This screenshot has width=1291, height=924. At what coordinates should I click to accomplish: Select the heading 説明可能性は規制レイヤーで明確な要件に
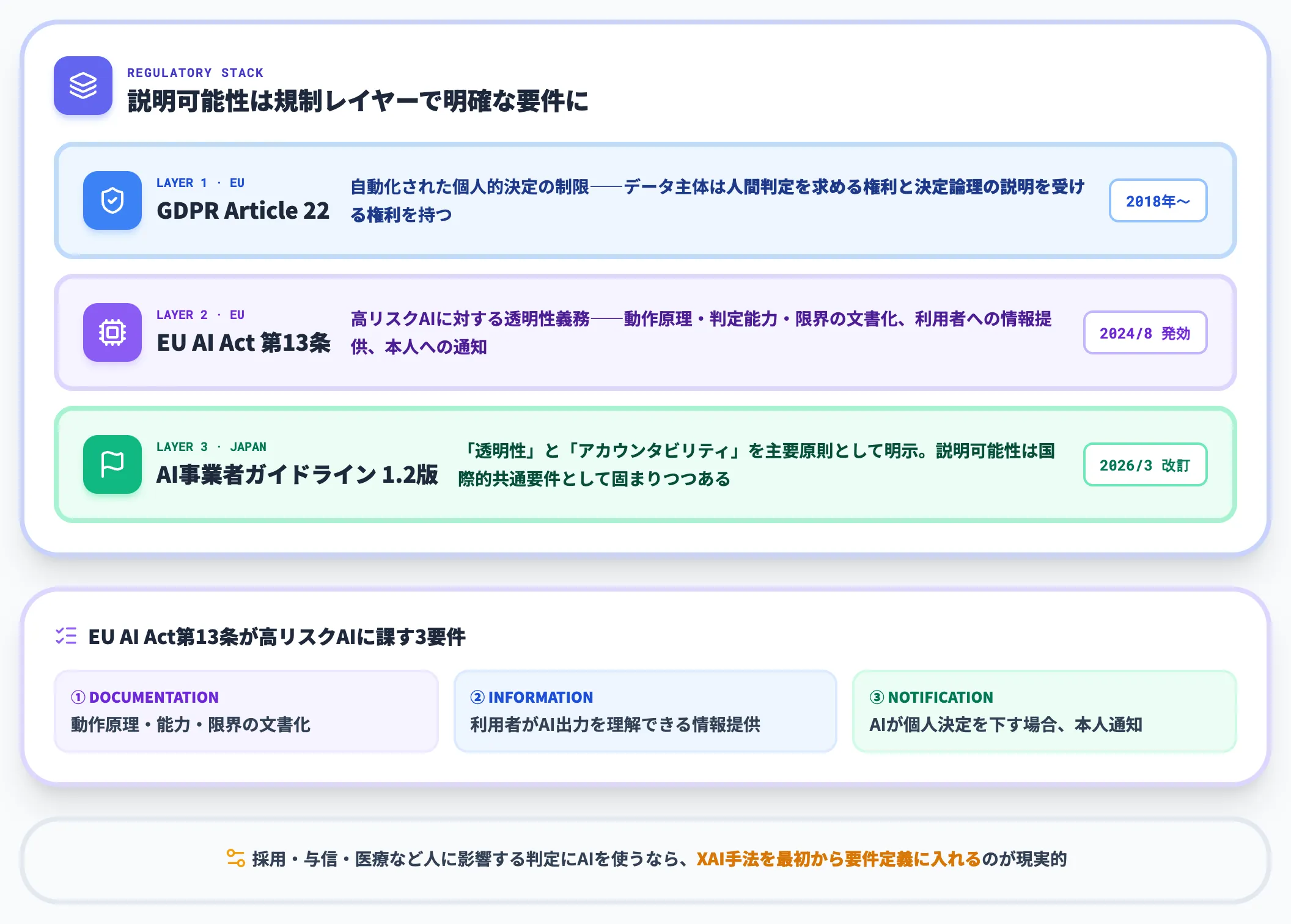point(358,101)
